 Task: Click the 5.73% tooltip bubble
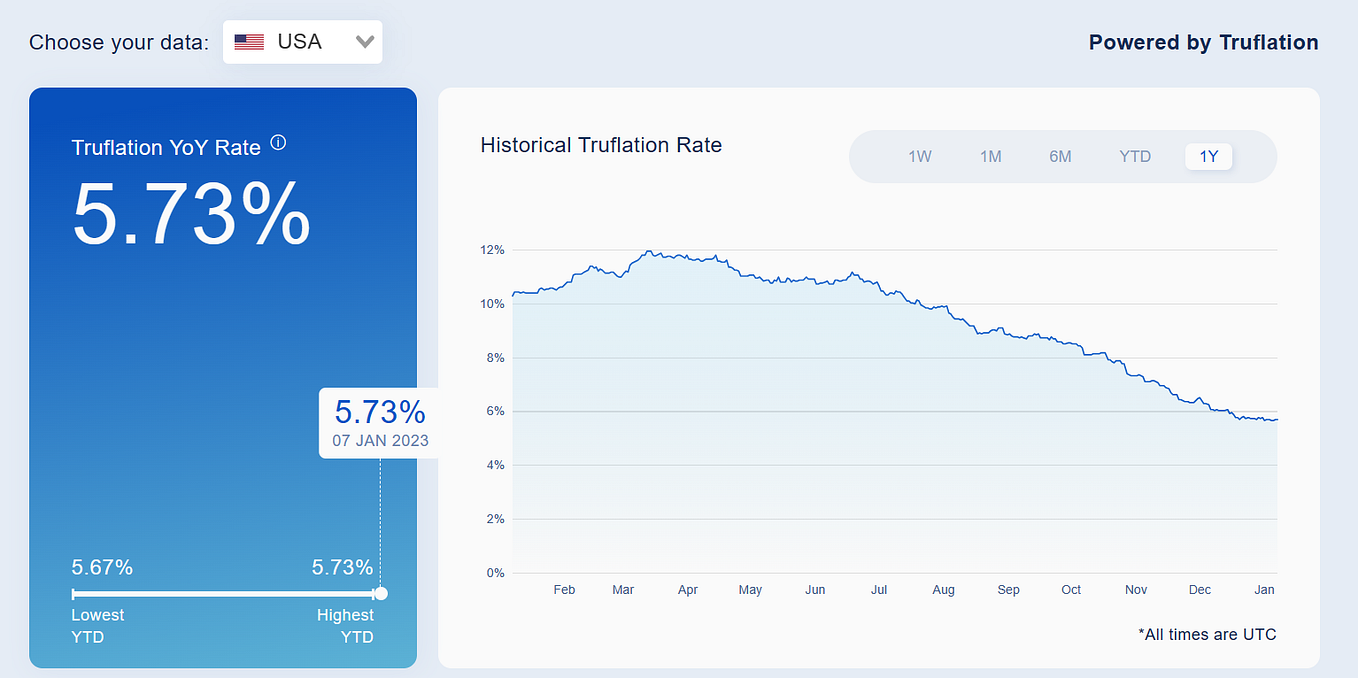379,411
